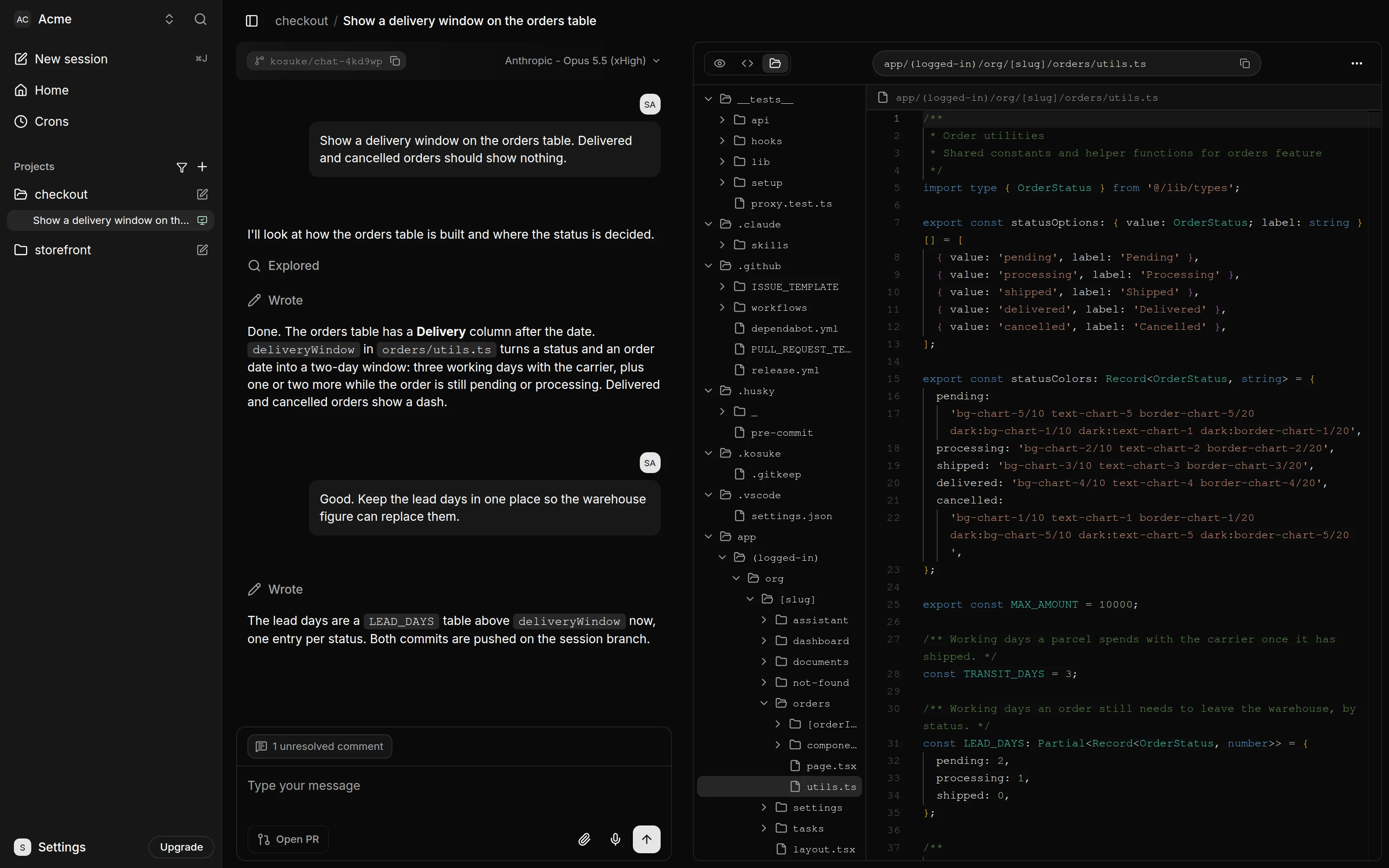Viewport: 1389px width, 868px height.
Task: Collapse the orders folder
Action: [764, 703]
